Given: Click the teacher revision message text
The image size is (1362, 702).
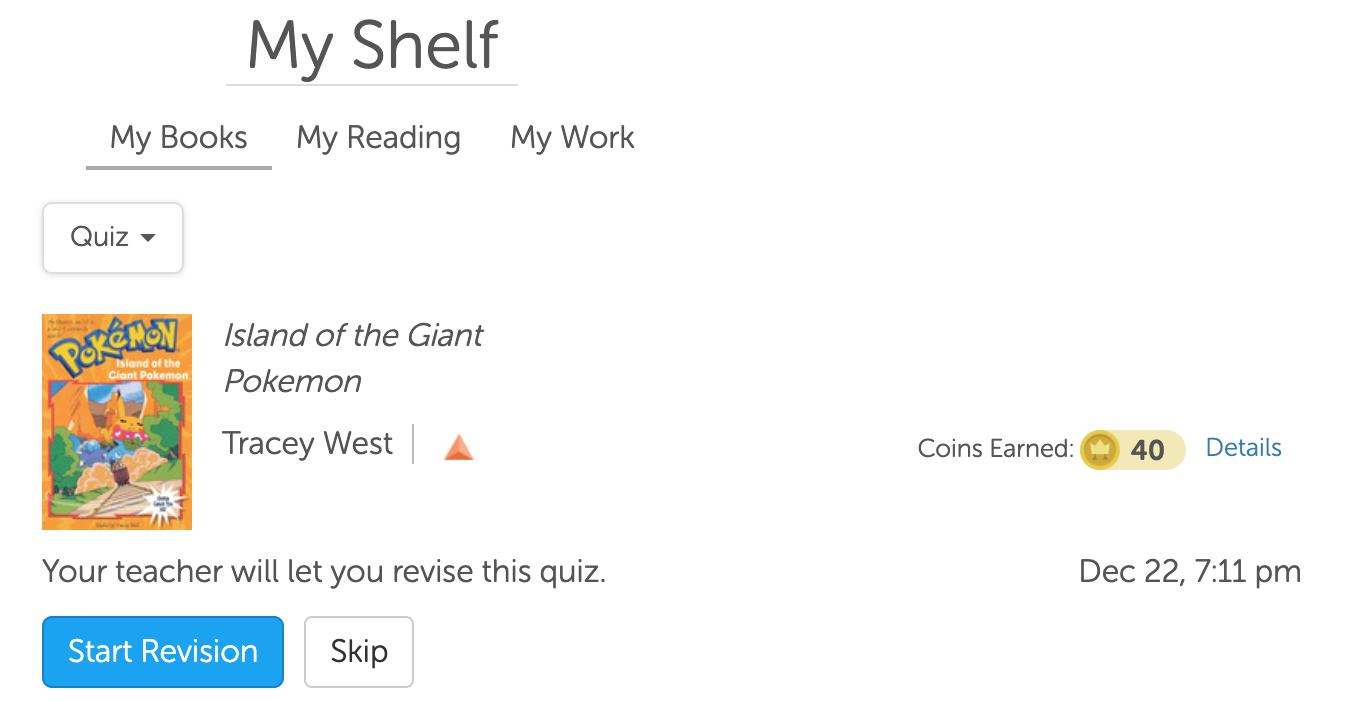Looking at the screenshot, I should 324,572.
